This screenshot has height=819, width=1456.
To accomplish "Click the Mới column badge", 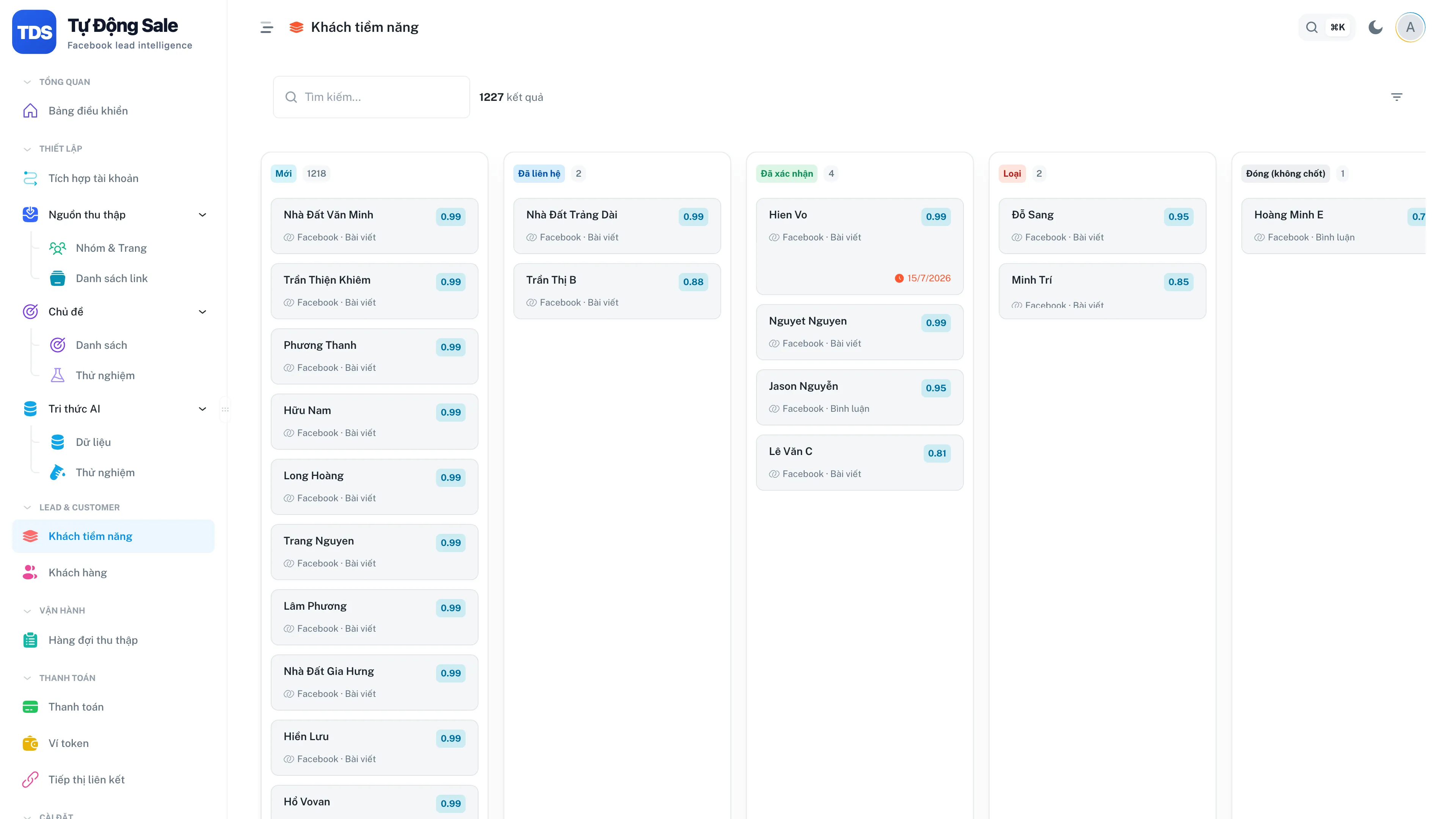I will click(284, 174).
